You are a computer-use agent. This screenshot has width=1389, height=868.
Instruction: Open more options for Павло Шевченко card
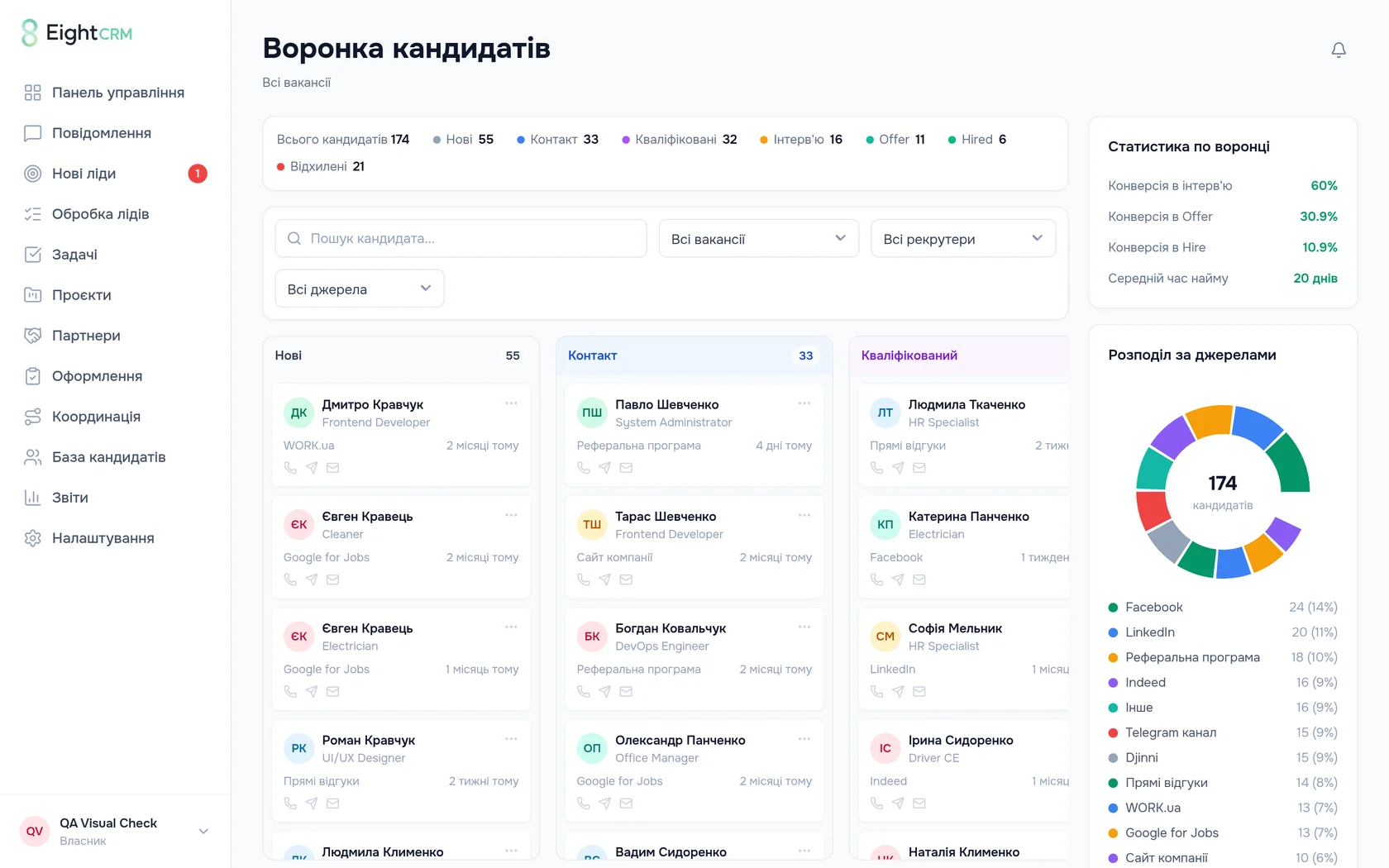pos(804,403)
